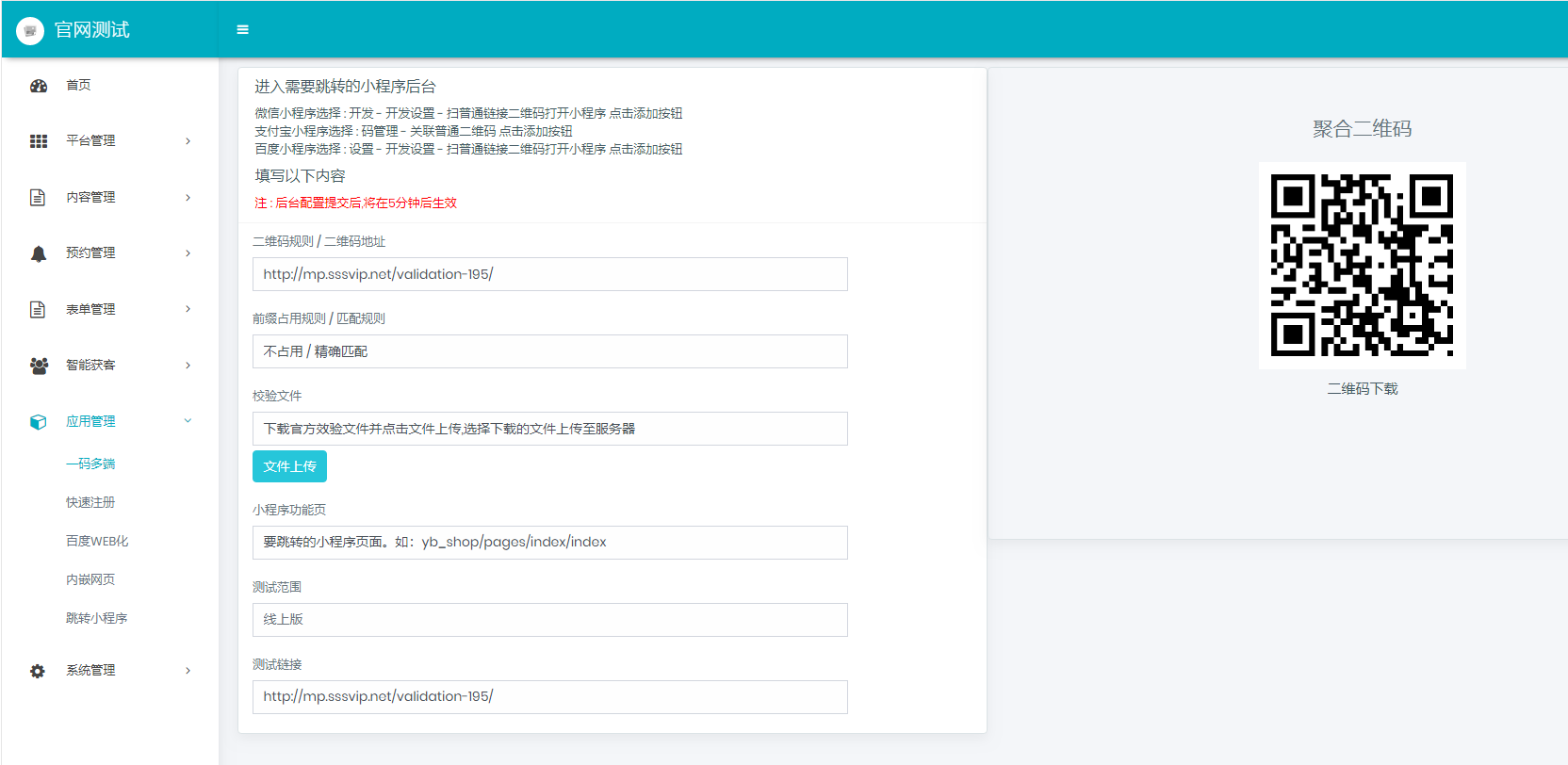The height and width of the screenshot is (765, 1568).
Task: Click the 聚合二维码 QR code image
Action: [1362, 265]
